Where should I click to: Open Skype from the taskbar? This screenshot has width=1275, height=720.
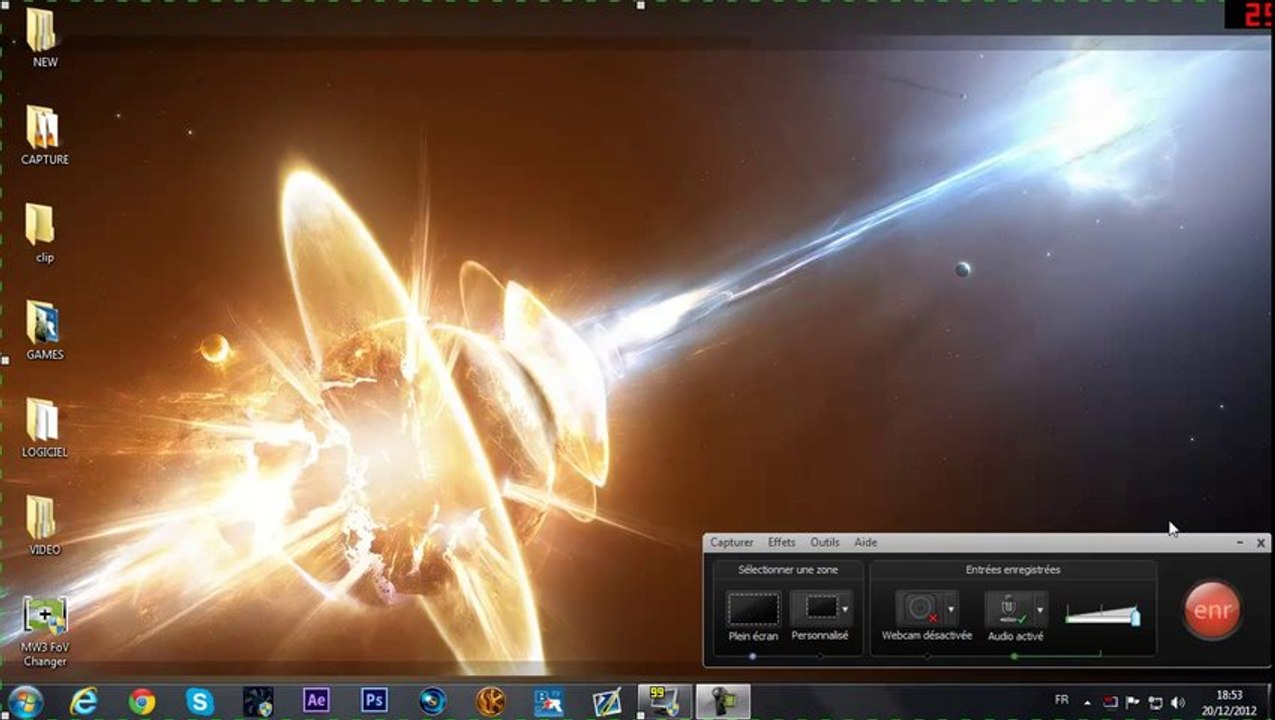tap(200, 701)
